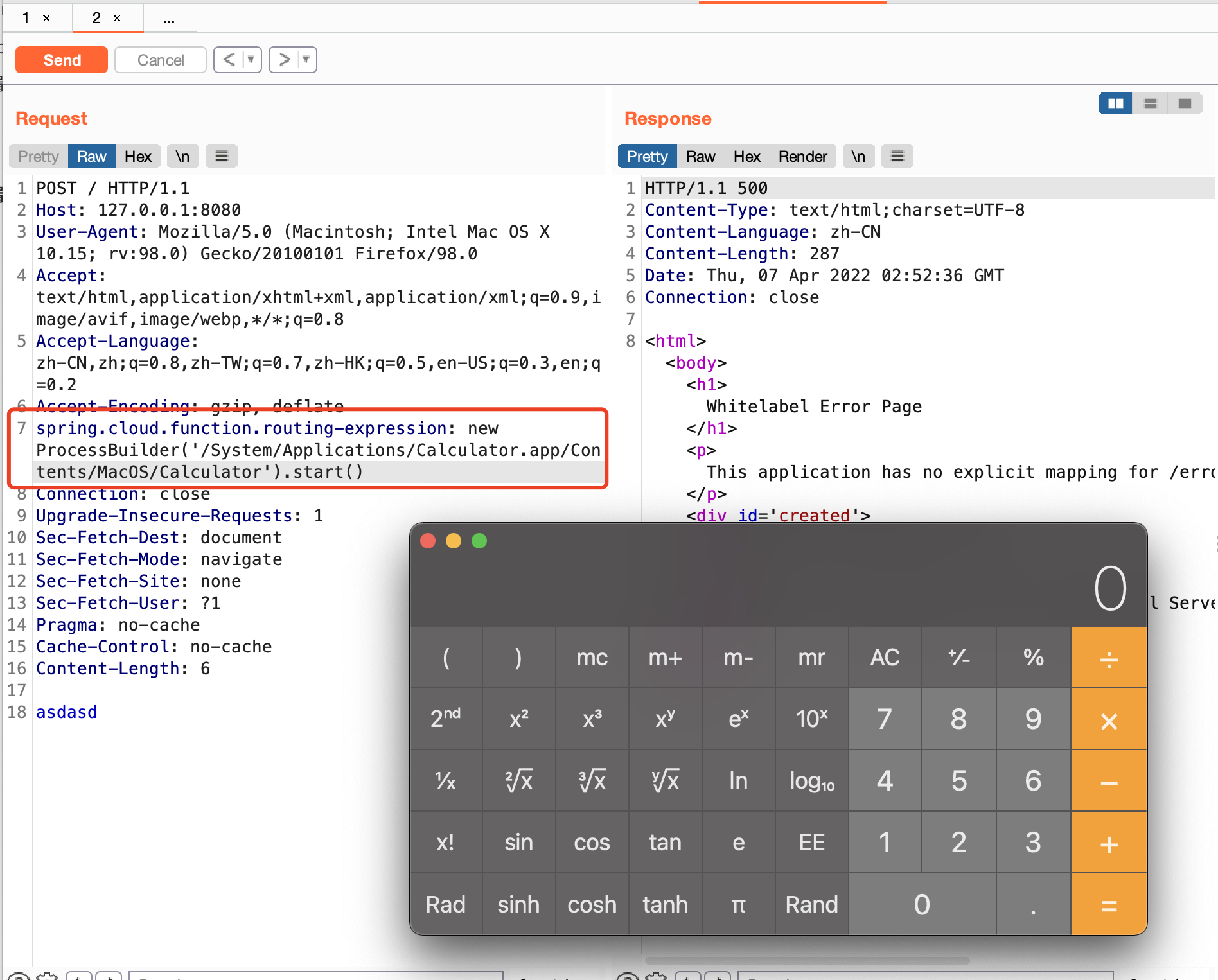Click the HTTP/1.1 500 status line
This screenshot has height=980, width=1218.
(x=707, y=188)
